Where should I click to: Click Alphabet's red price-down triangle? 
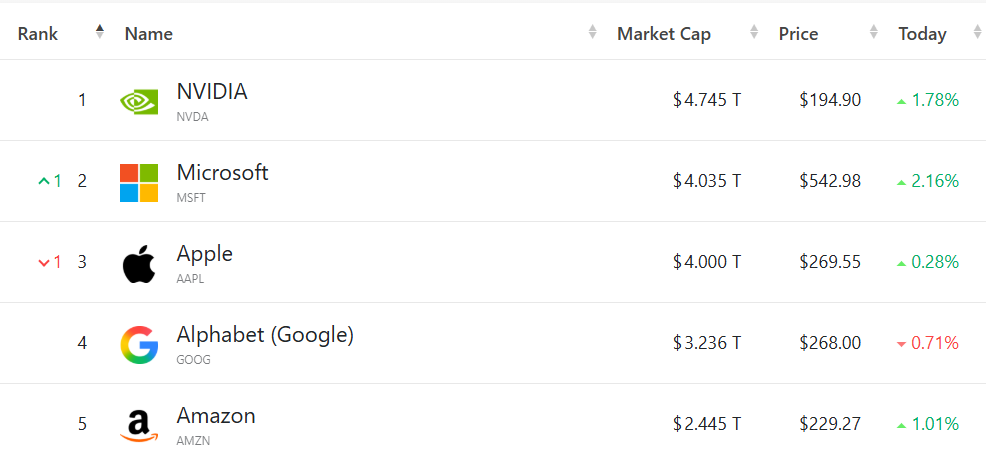click(x=901, y=344)
